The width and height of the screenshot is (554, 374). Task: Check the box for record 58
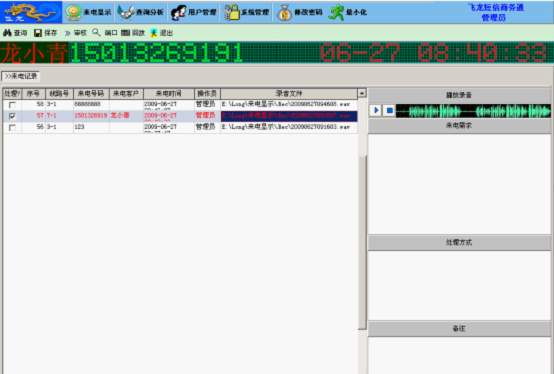12,105
